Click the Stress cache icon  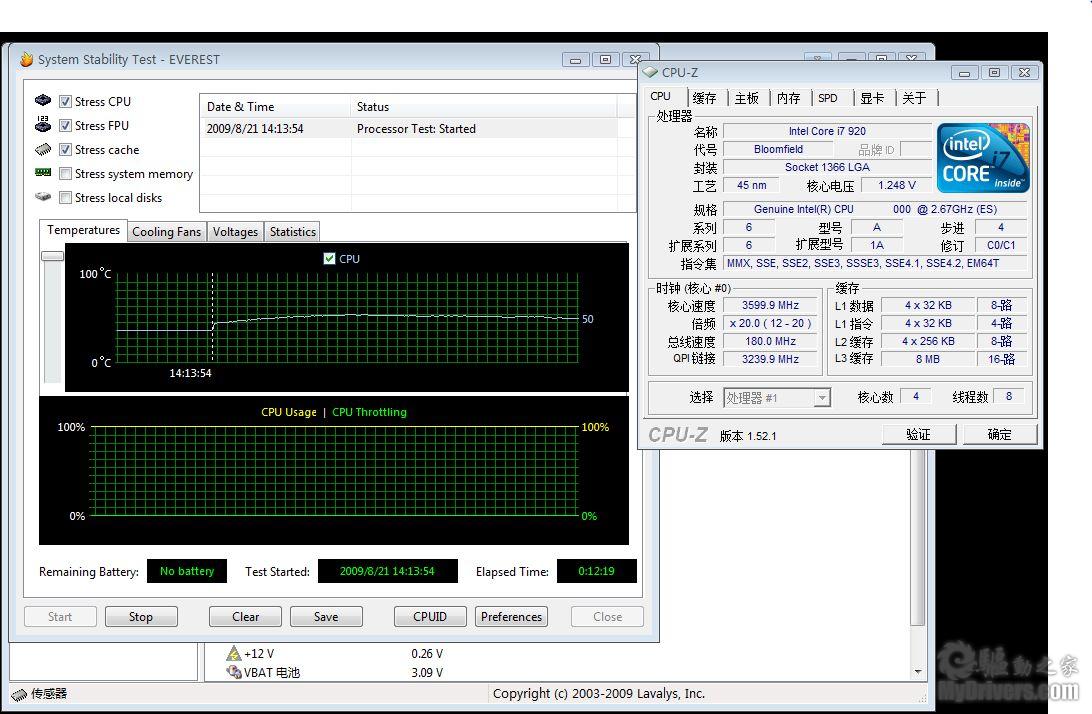[x=43, y=149]
